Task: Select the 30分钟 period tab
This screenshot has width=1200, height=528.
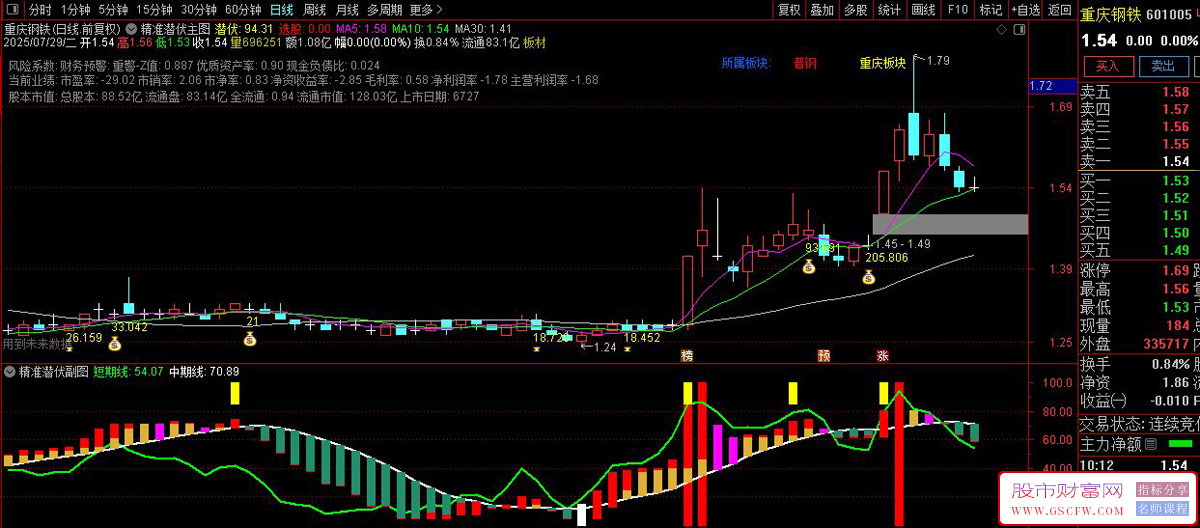Action: [x=199, y=9]
